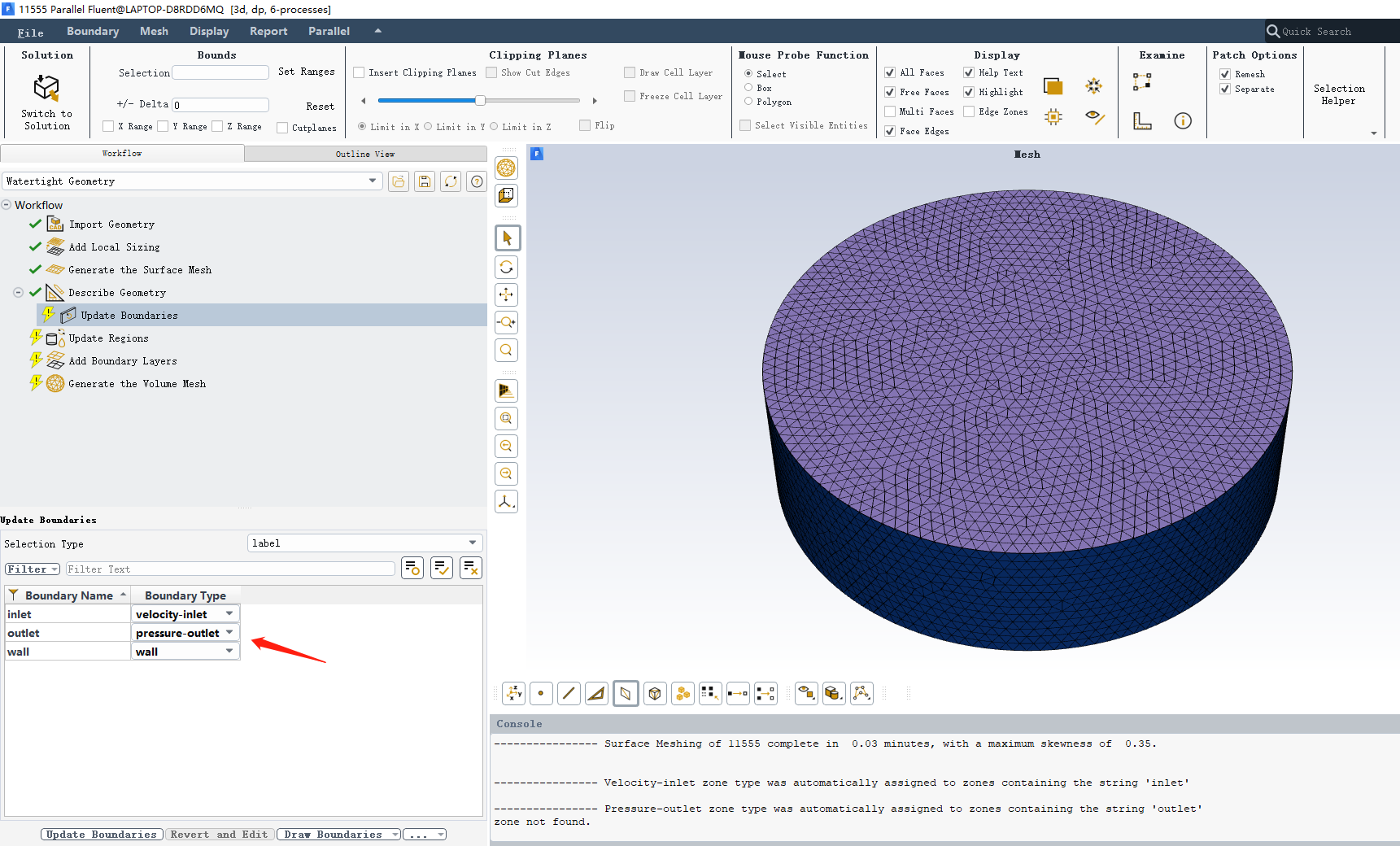Click the Revert and Edit button

[219, 835]
